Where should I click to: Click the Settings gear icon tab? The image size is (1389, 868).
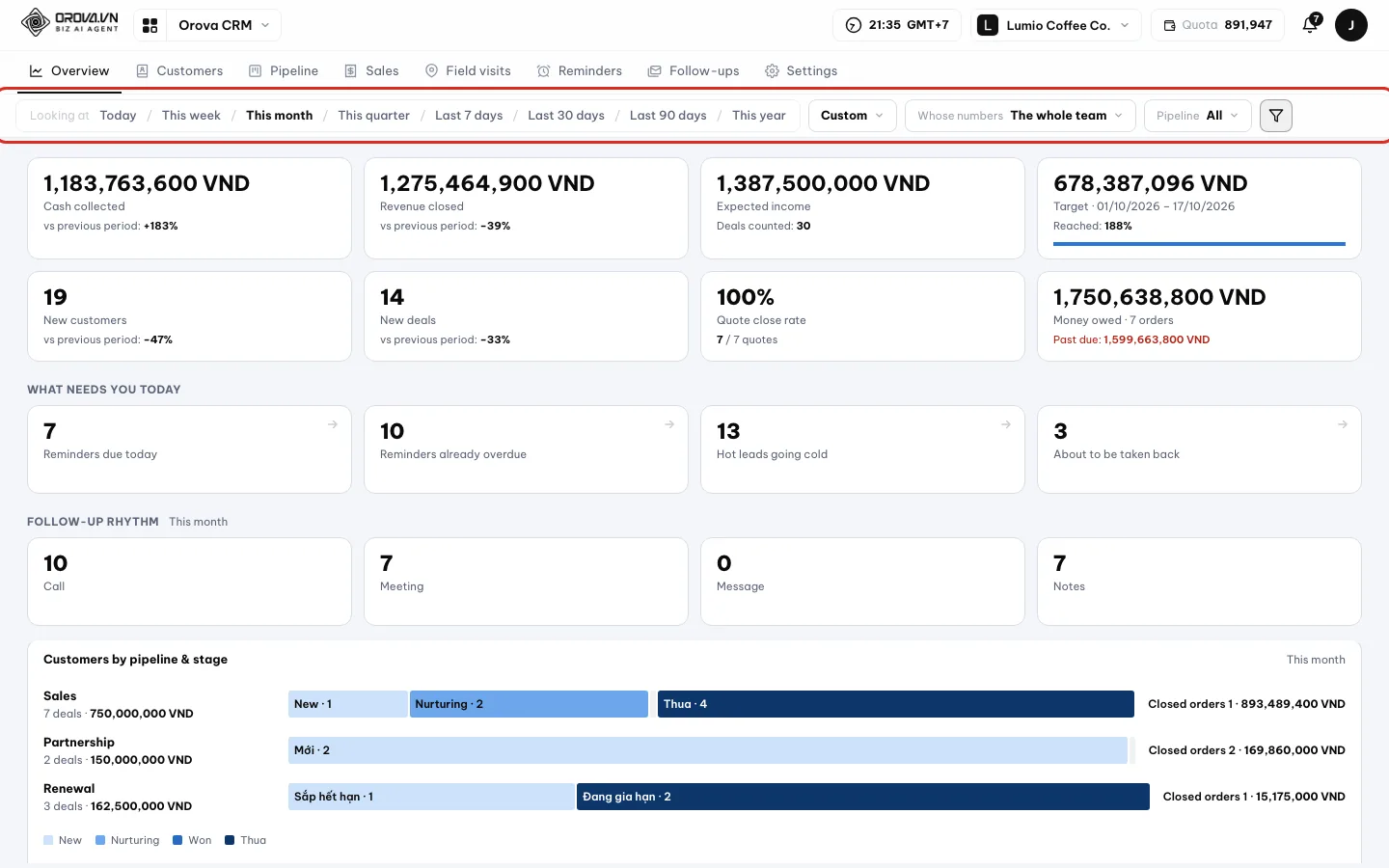point(772,71)
